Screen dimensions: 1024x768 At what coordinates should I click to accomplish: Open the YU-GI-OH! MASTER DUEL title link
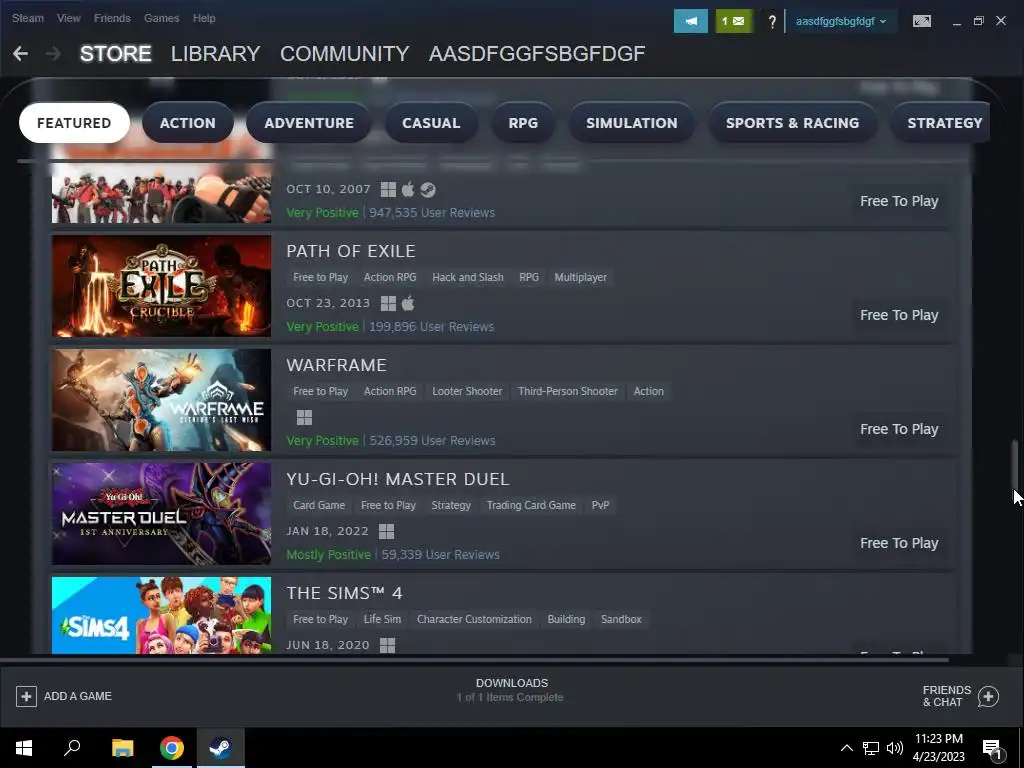398,479
